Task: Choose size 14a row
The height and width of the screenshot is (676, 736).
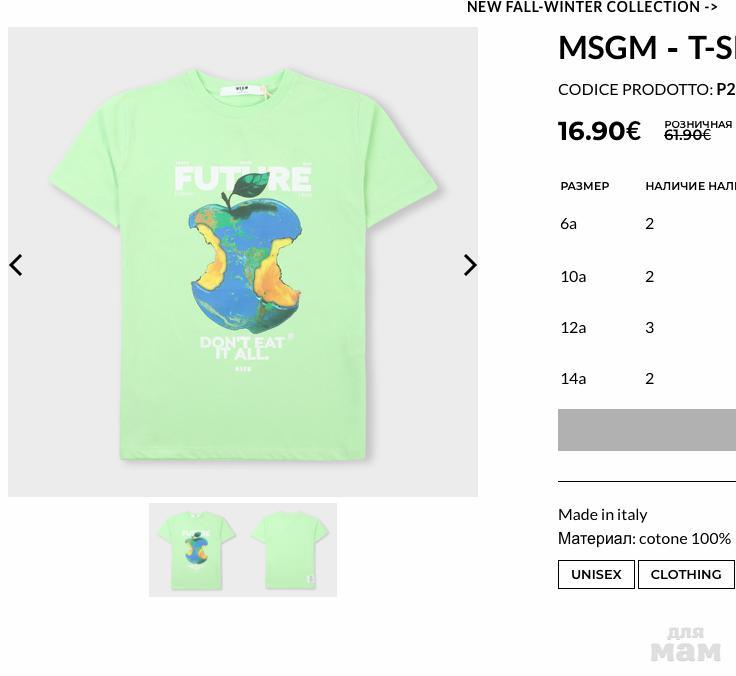Action: [647, 379]
